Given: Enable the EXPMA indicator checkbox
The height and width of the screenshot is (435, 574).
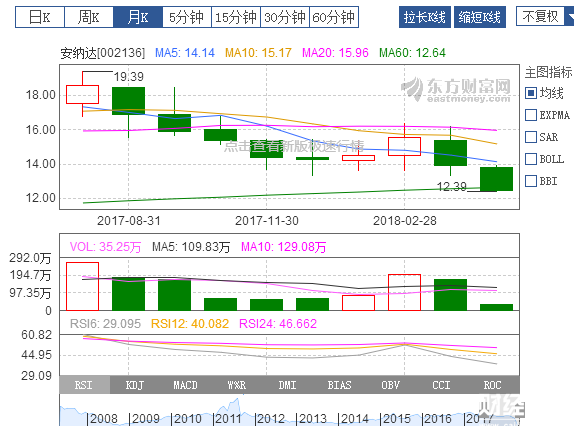Looking at the screenshot, I should 531,115.
